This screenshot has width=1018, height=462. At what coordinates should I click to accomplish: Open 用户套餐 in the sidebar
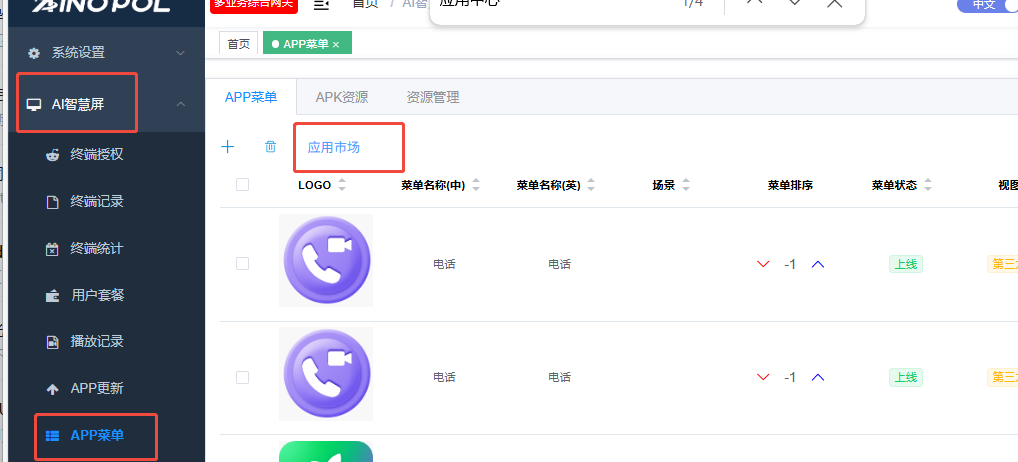(x=96, y=295)
